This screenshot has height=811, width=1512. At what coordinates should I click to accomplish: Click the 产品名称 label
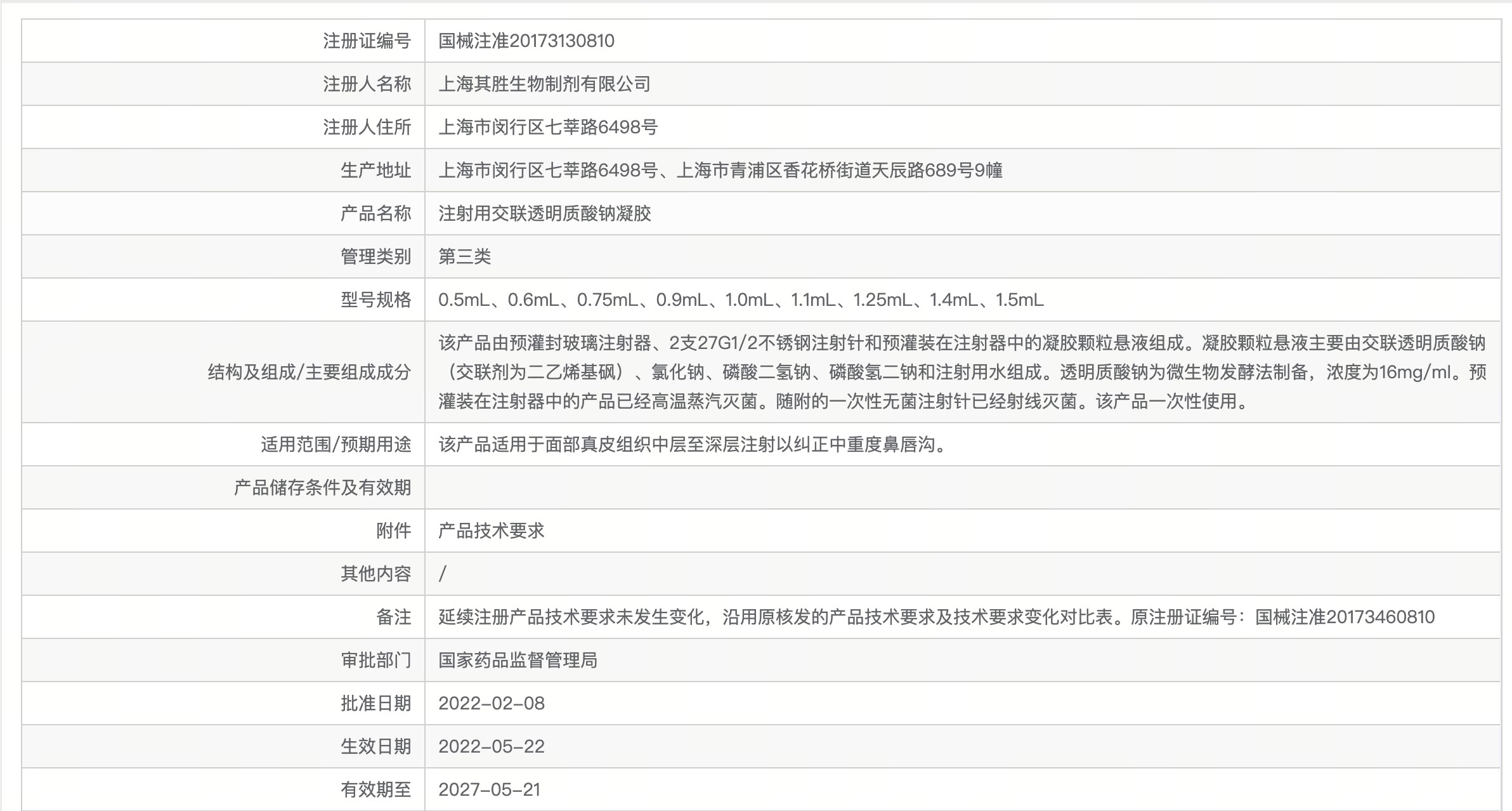coord(375,213)
